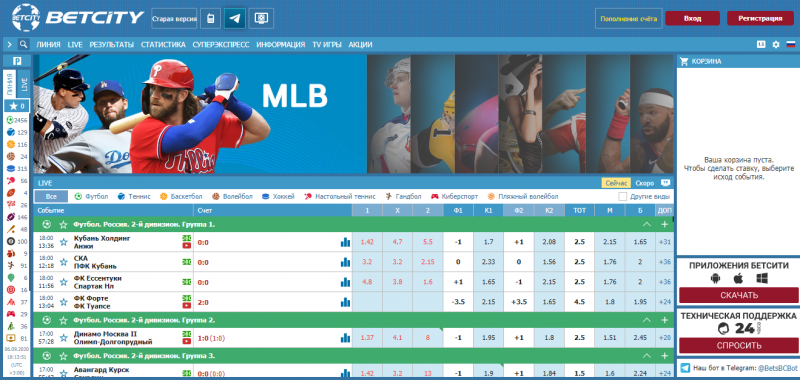
Task: Click Старая версия button
Action: [x=174, y=19]
